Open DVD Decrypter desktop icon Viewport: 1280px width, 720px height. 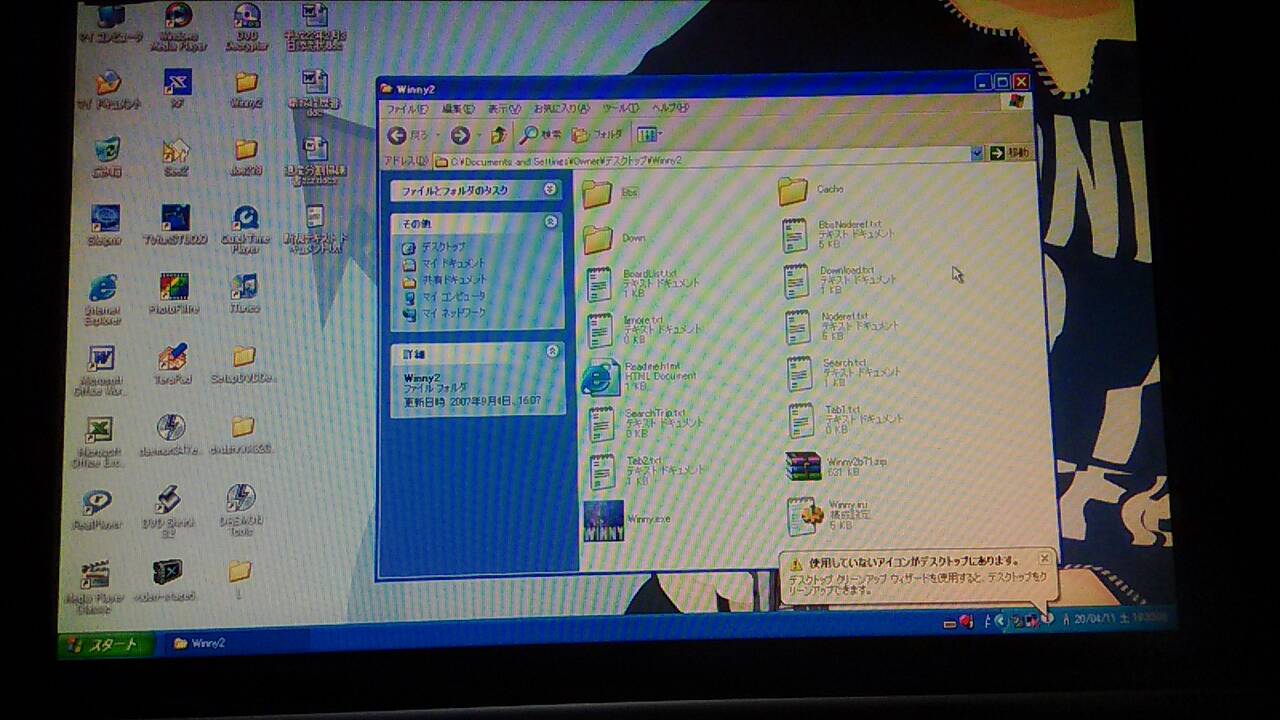tap(246, 27)
